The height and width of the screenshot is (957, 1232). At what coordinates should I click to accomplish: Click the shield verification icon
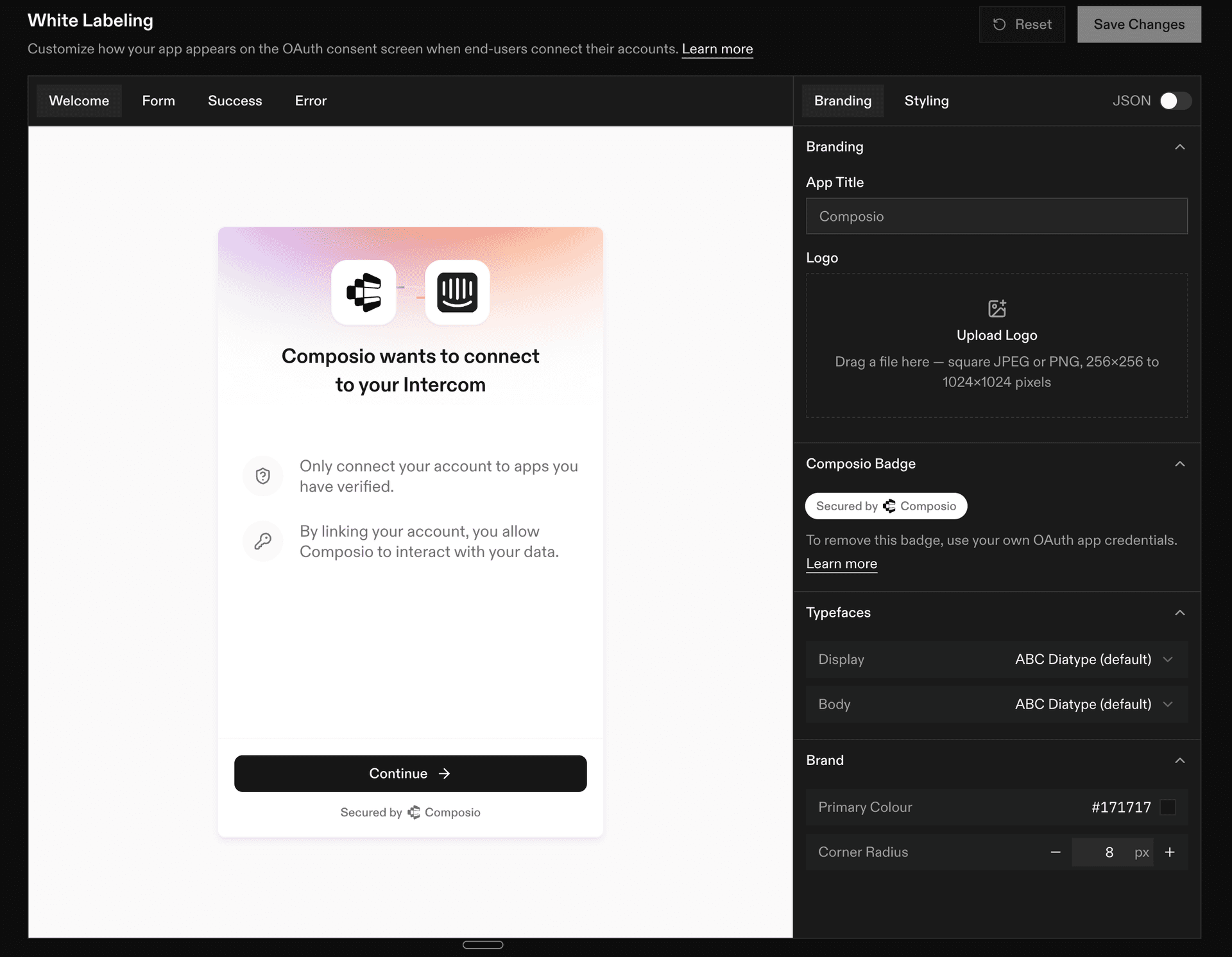263,476
